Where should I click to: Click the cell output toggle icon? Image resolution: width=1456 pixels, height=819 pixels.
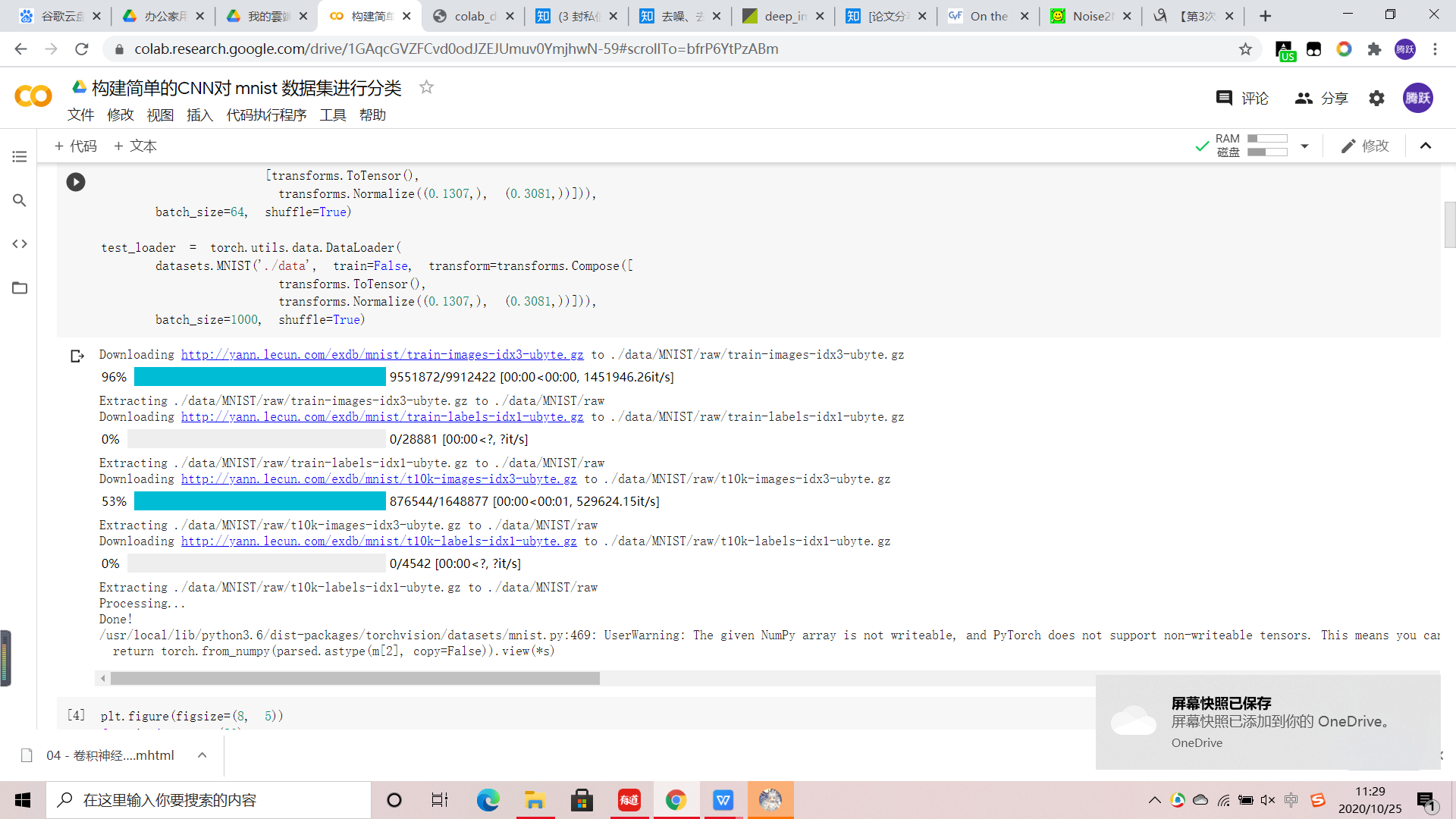click(77, 356)
